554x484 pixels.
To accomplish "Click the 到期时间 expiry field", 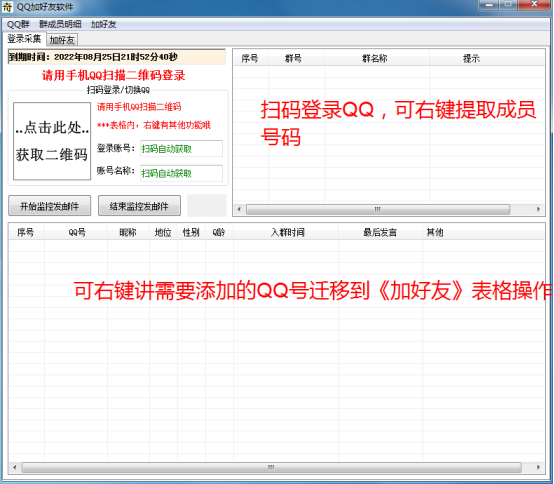I will tap(116, 57).
